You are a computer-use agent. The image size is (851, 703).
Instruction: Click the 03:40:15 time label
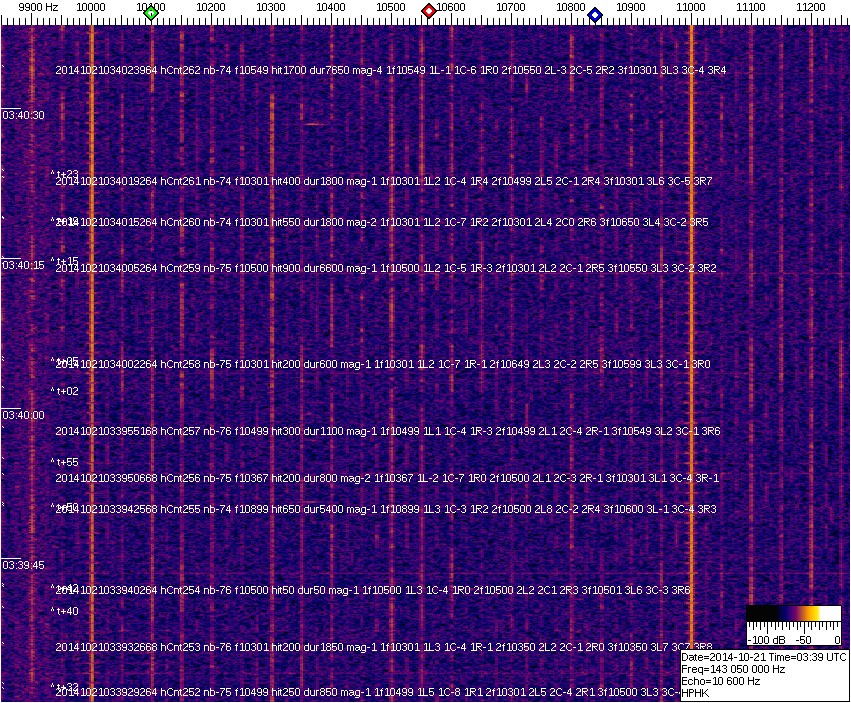coord(24,265)
